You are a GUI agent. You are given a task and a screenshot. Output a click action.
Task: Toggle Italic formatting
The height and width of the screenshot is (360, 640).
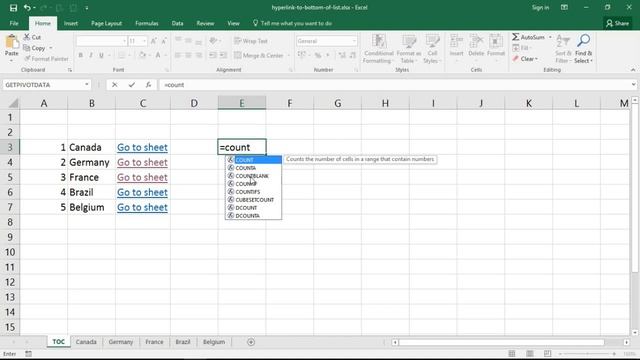pos(91,55)
